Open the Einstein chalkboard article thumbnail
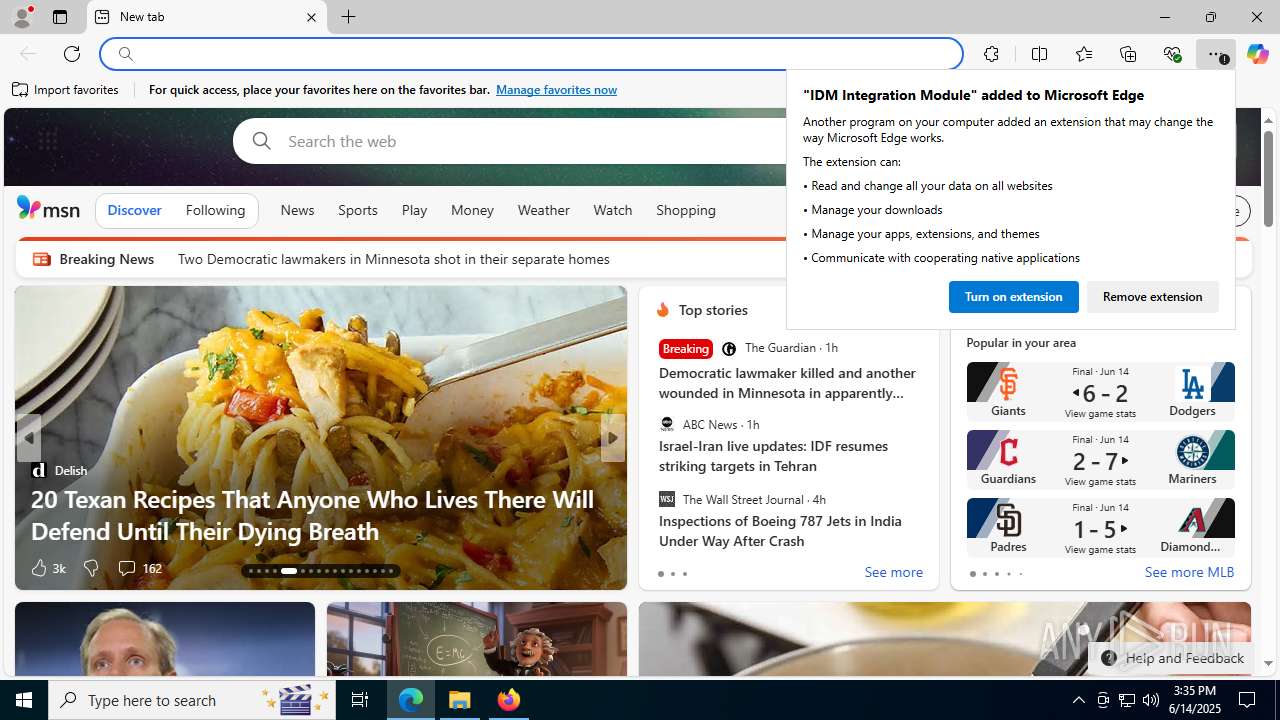This screenshot has width=1280, height=720. click(477, 639)
